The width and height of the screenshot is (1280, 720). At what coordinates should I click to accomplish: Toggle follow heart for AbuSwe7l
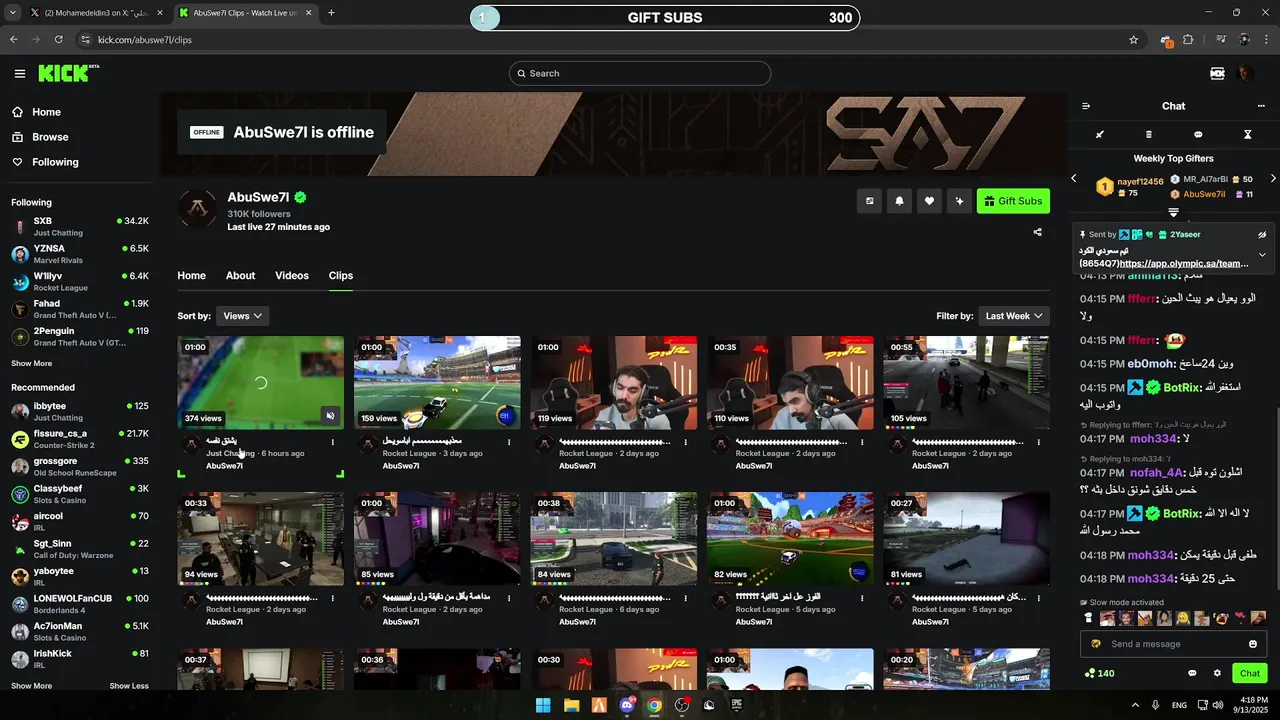[x=929, y=201]
